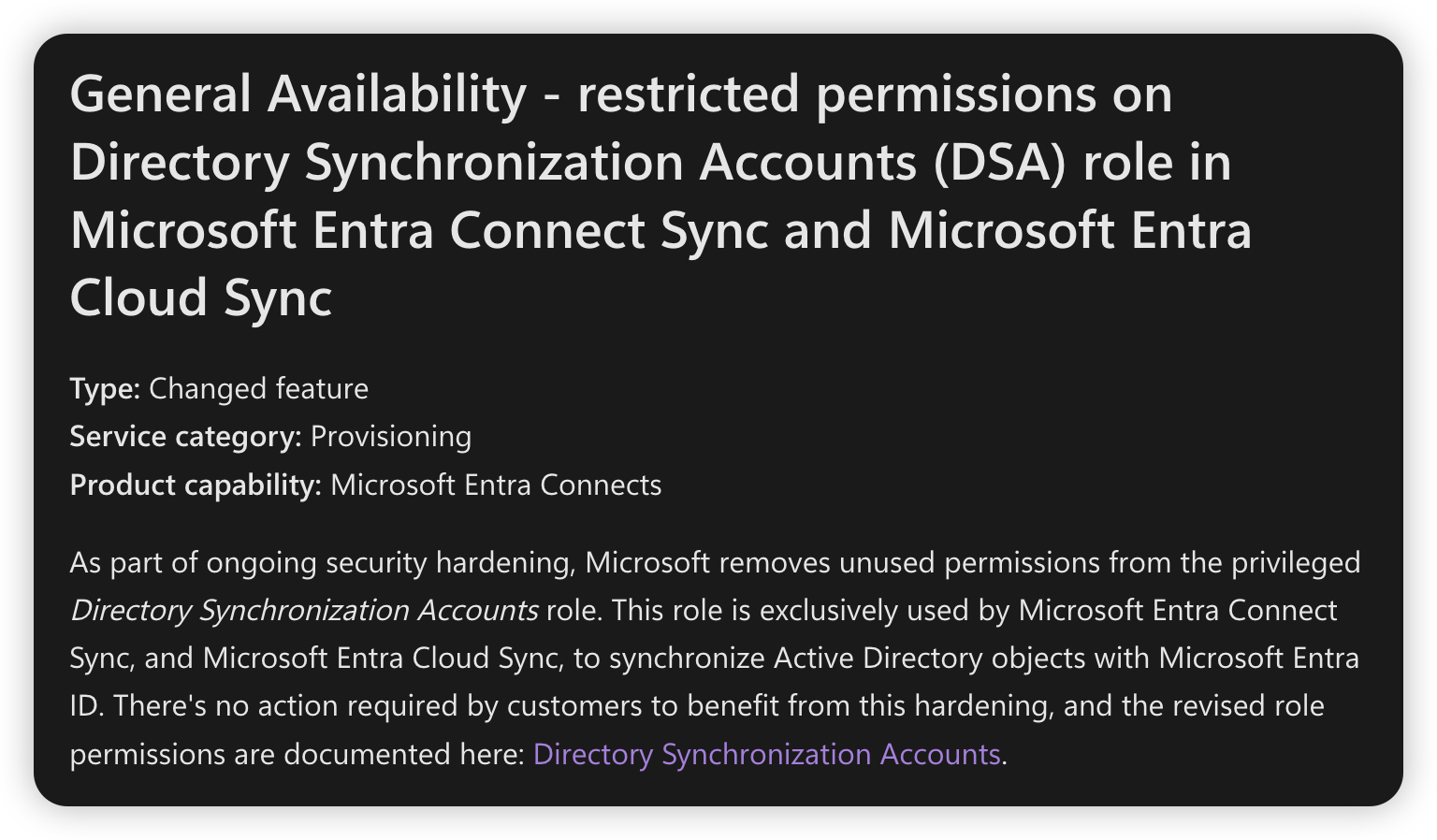Screen dimensions: 1437x840
Task: Click 'permissions are documented here:' text
Action: coord(298,754)
